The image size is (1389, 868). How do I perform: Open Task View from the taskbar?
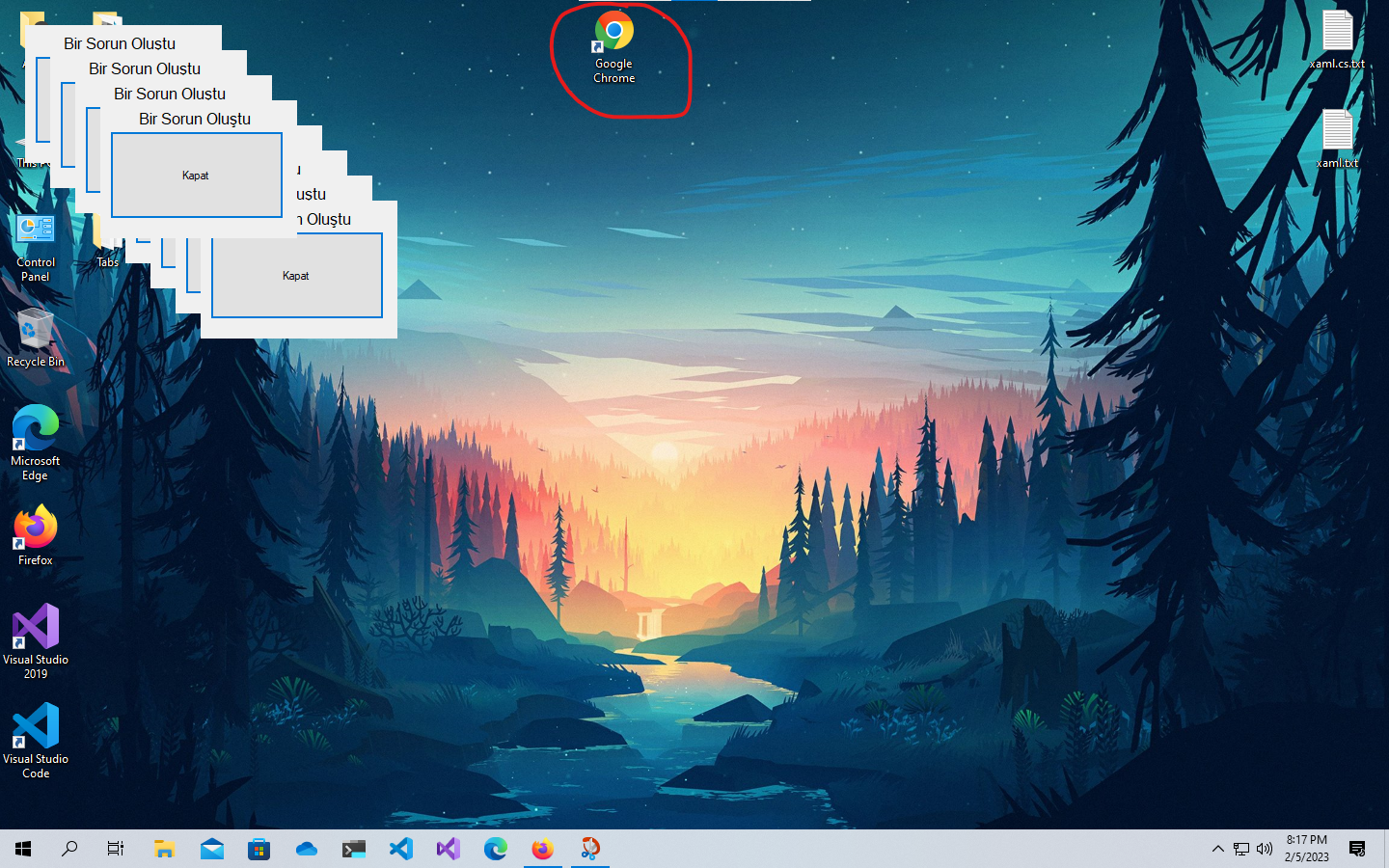pos(116,849)
